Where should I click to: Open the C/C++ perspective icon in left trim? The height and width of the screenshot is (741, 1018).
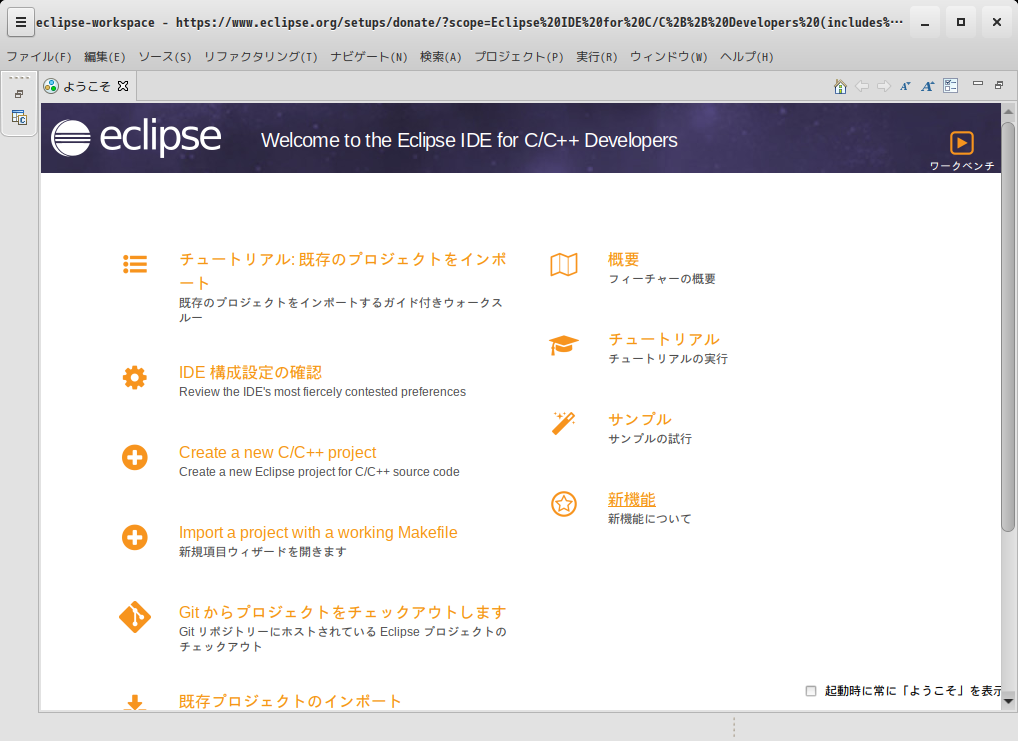coord(19,118)
